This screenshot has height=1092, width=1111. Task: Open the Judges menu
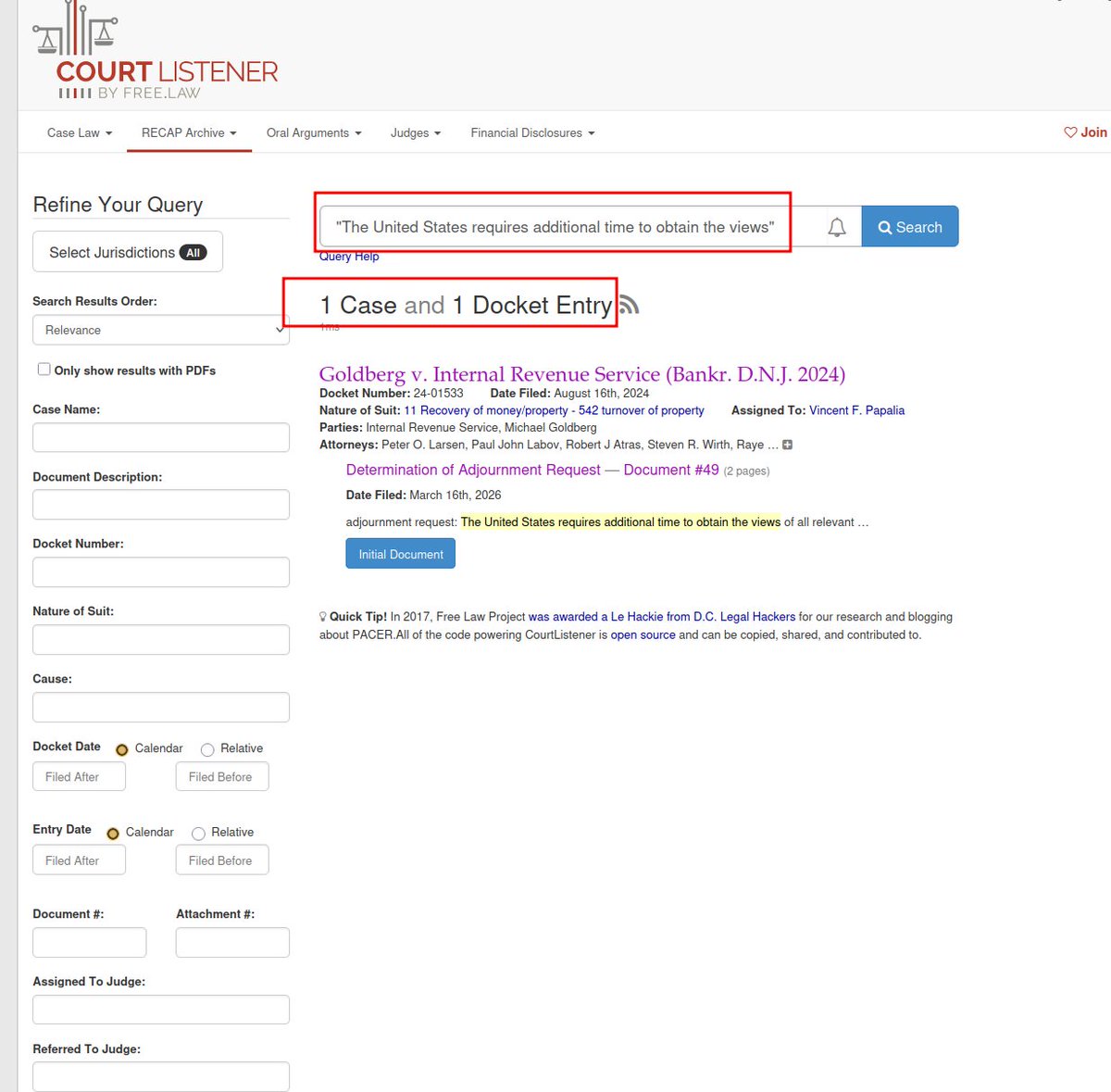pyautogui.click(x=416, y=132)
